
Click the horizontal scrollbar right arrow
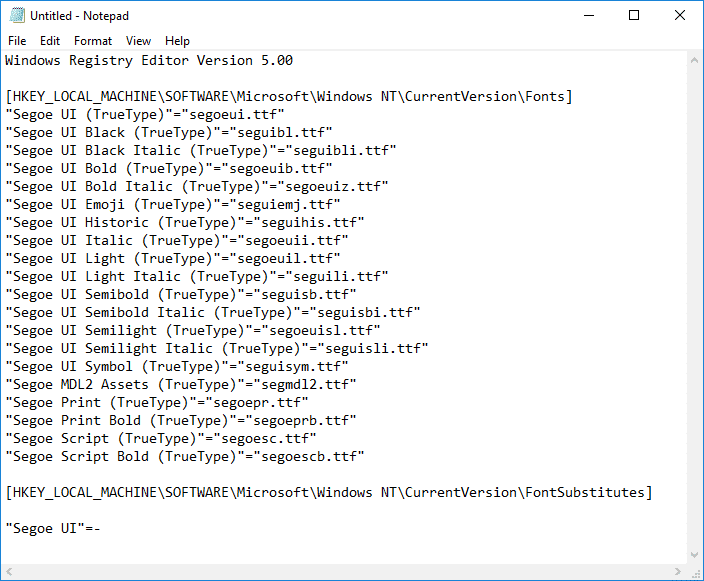[677, 571]
